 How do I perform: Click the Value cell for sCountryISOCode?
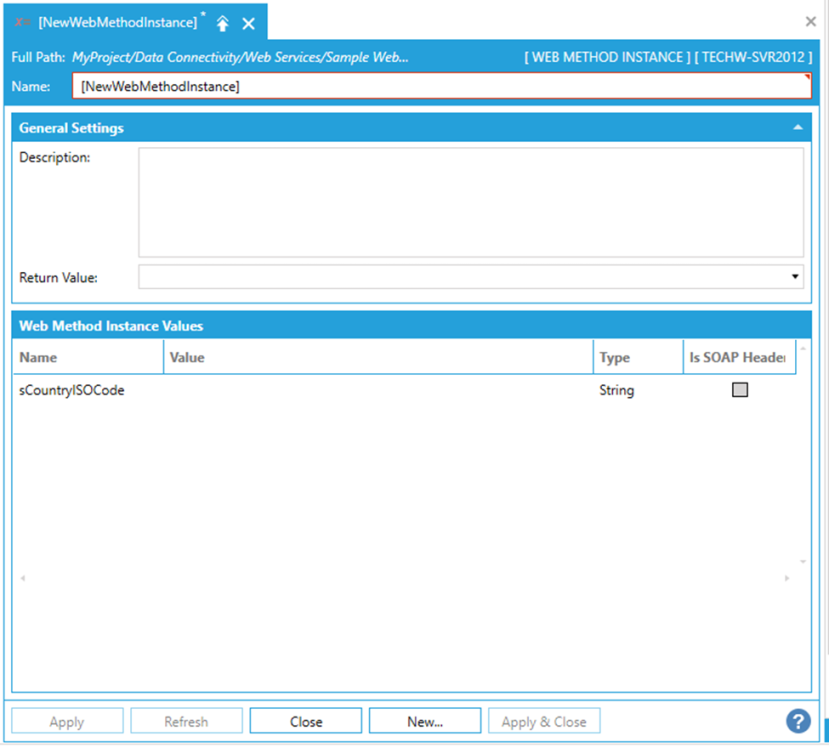(x=378, y=391)
